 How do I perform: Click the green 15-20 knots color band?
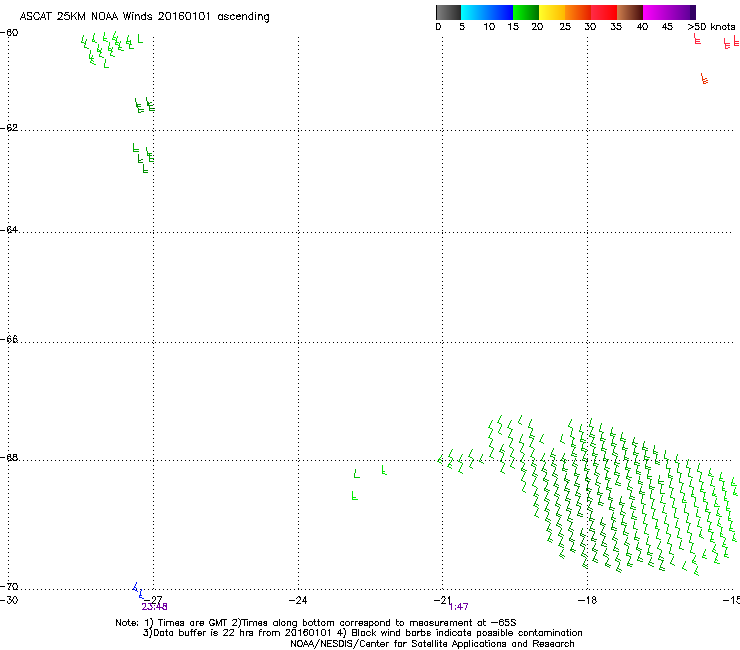click(526, 12)
